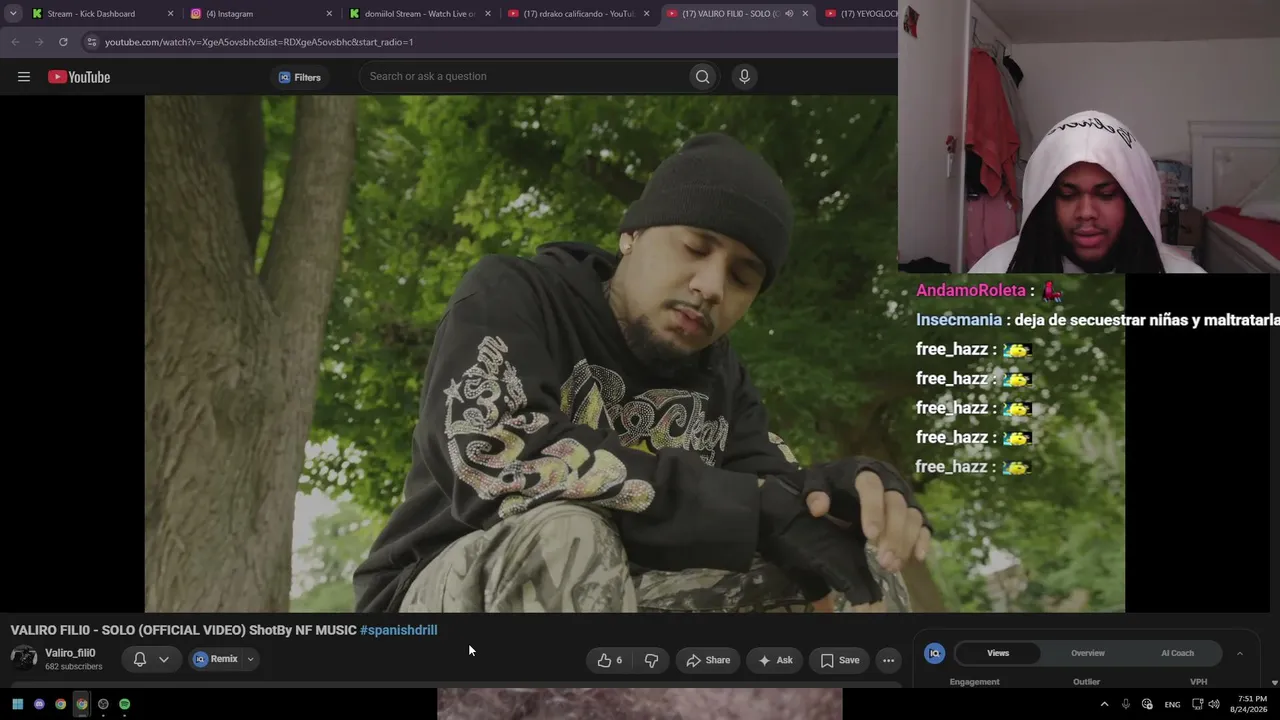Go forward in browser history
1280x720 pixels.
click(39, 42)
